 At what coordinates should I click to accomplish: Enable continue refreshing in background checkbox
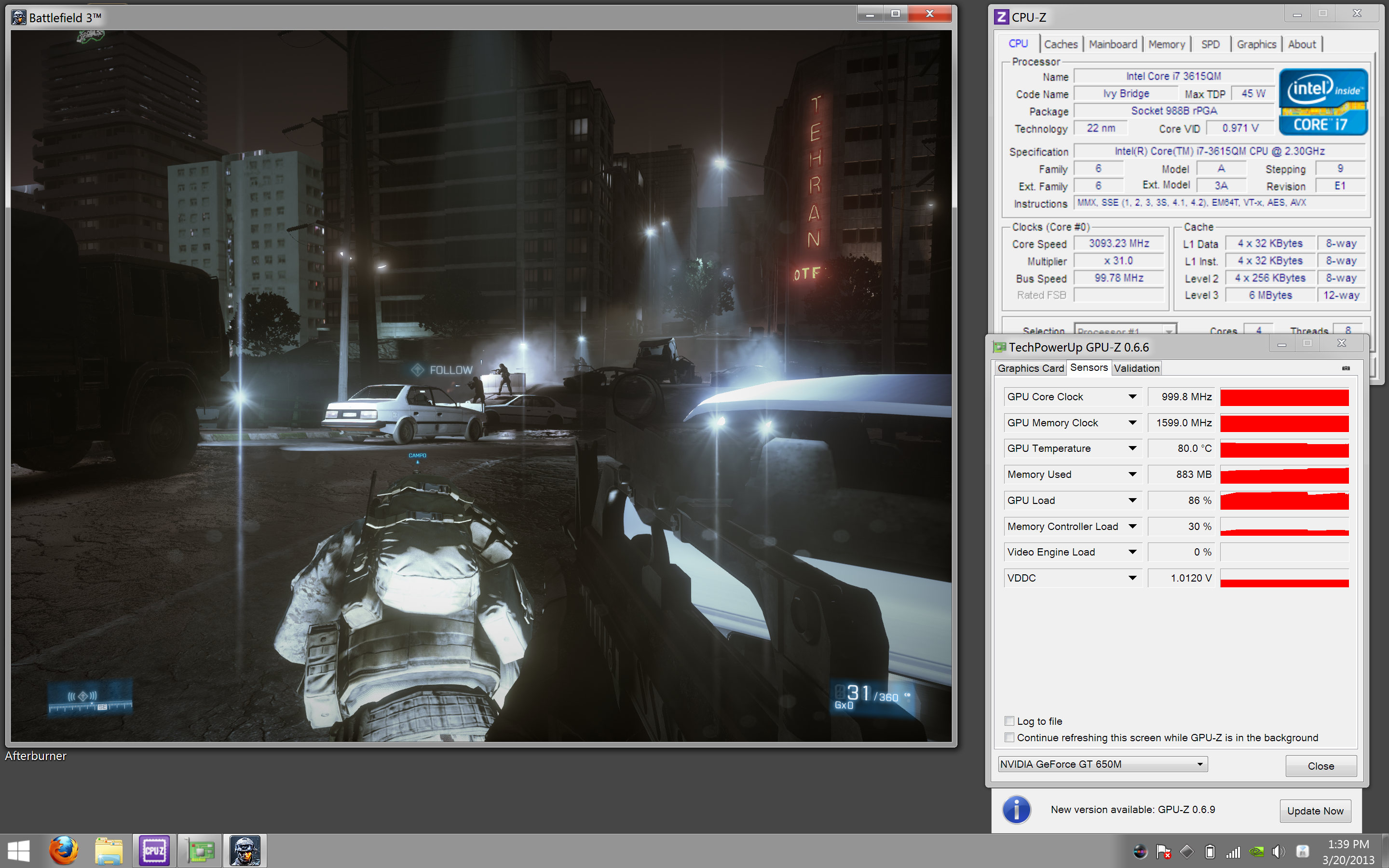1009,738
